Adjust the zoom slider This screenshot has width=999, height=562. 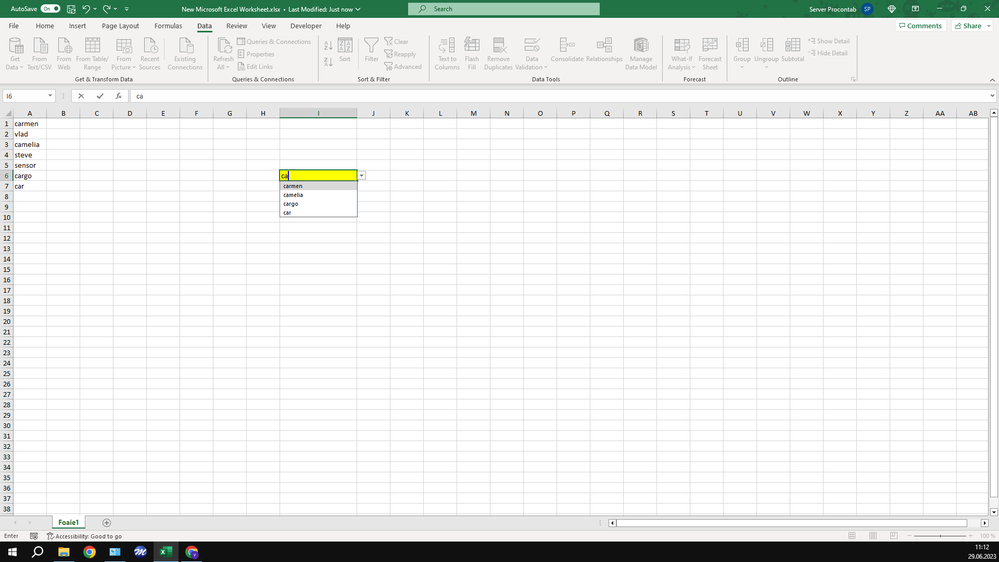941,536
